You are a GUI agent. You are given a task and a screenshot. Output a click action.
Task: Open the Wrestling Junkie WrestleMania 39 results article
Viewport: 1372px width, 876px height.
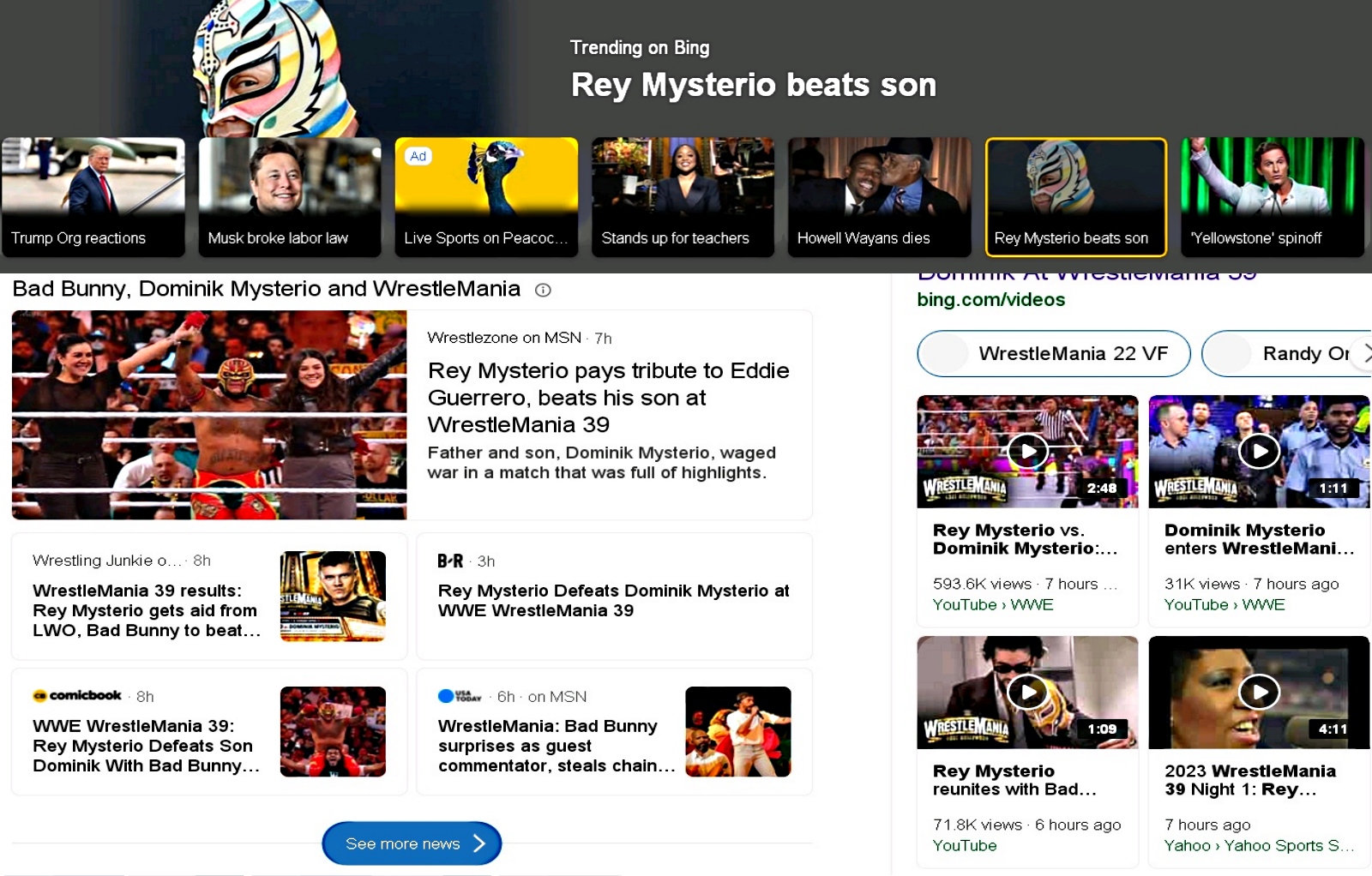(x=147, y=610)
